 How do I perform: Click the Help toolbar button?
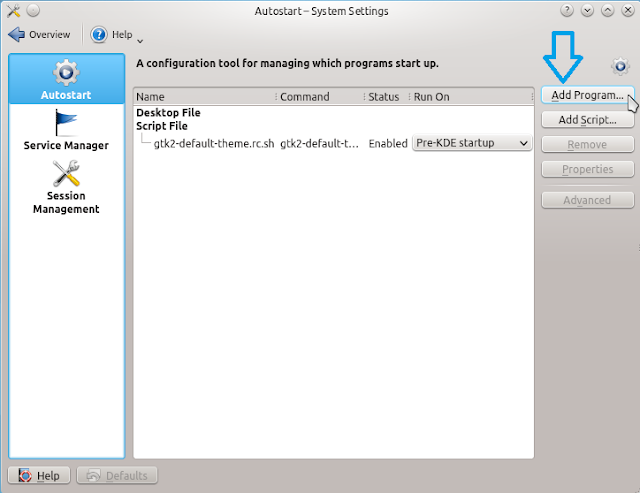(x=112, y=35)
